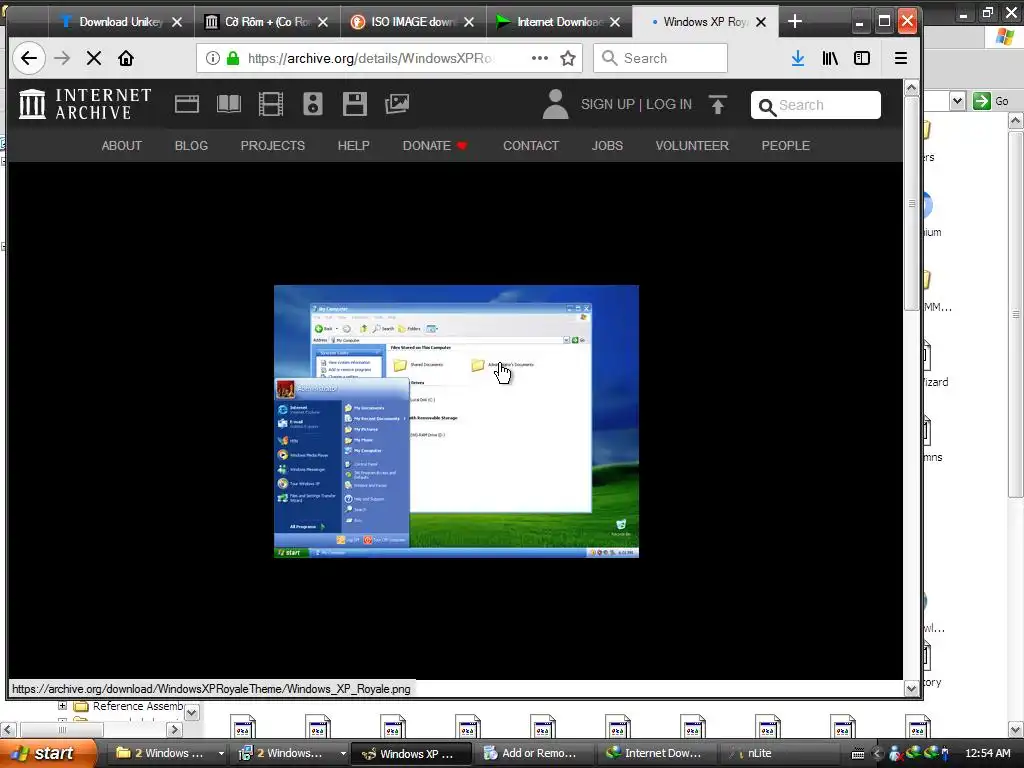Open Internet Archive images icon
Image resolution: width=1024 pixels, height=768 pixels.
397,104
